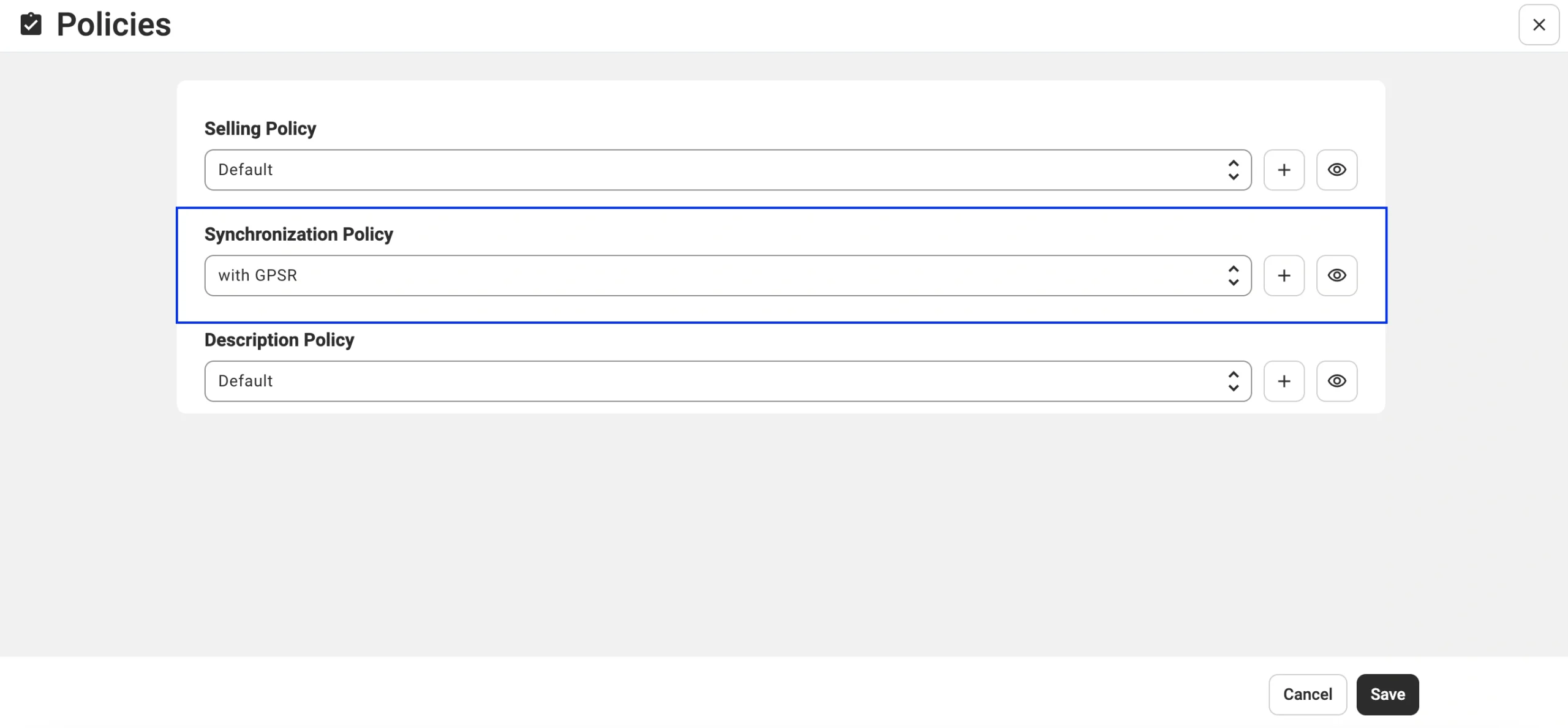Click the 'Selling Policy' field label
The height and width of the screenshot is (728, 1568).
coord(260,129)
